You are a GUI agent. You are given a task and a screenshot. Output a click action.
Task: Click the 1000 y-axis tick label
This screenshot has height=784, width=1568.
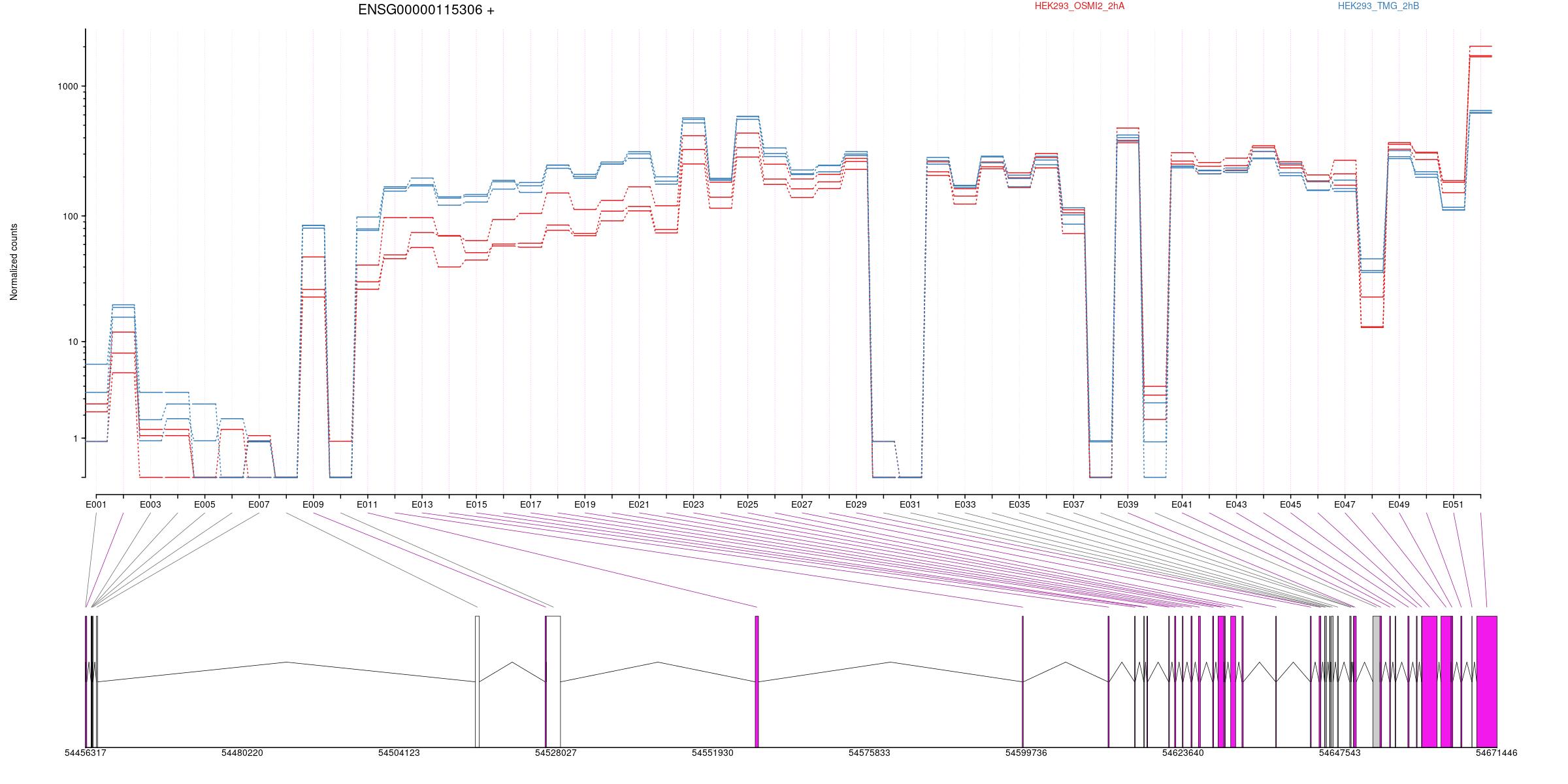point(68,86)
